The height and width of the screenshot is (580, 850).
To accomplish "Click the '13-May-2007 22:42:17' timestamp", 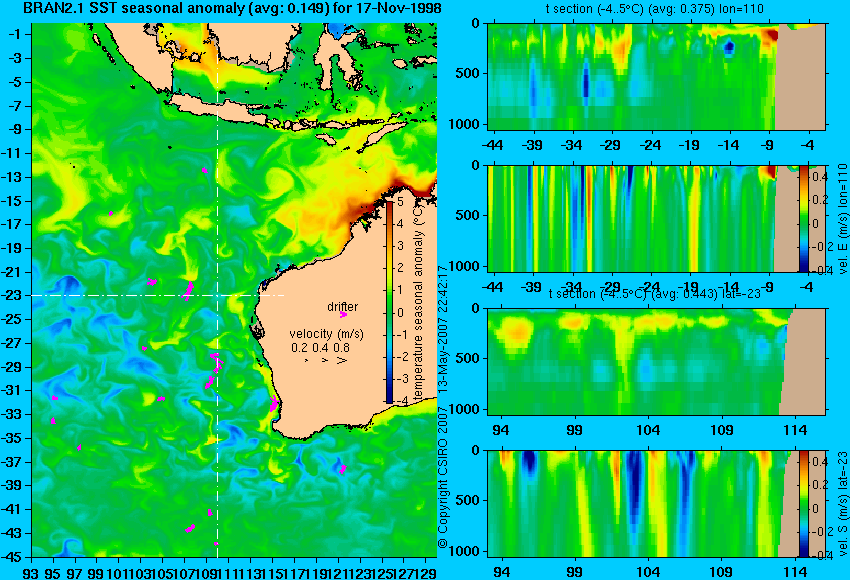I will coord(442,330).
